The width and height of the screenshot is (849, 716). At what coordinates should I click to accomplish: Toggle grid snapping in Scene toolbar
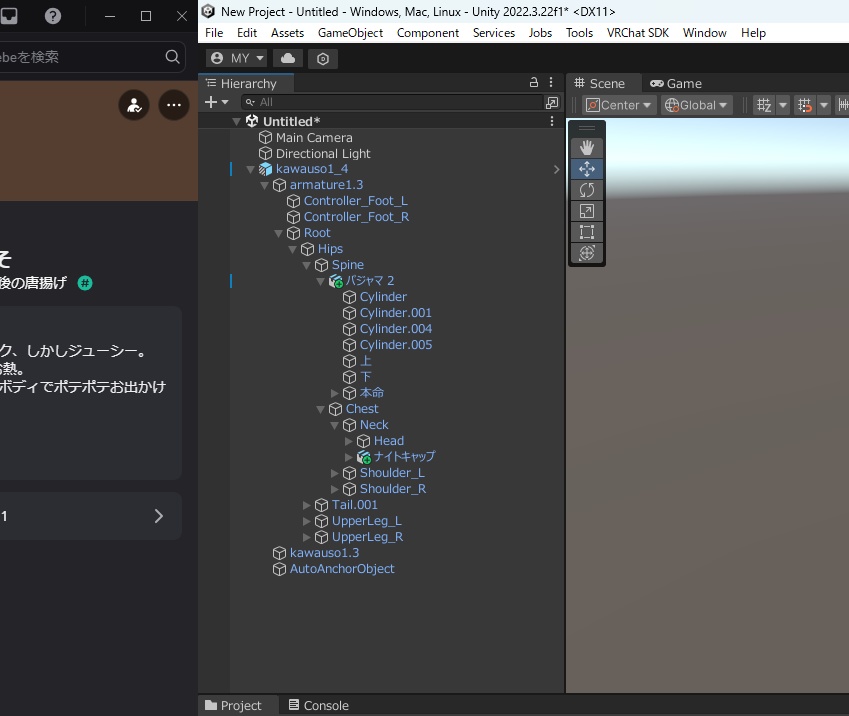[x=805, y=105]
